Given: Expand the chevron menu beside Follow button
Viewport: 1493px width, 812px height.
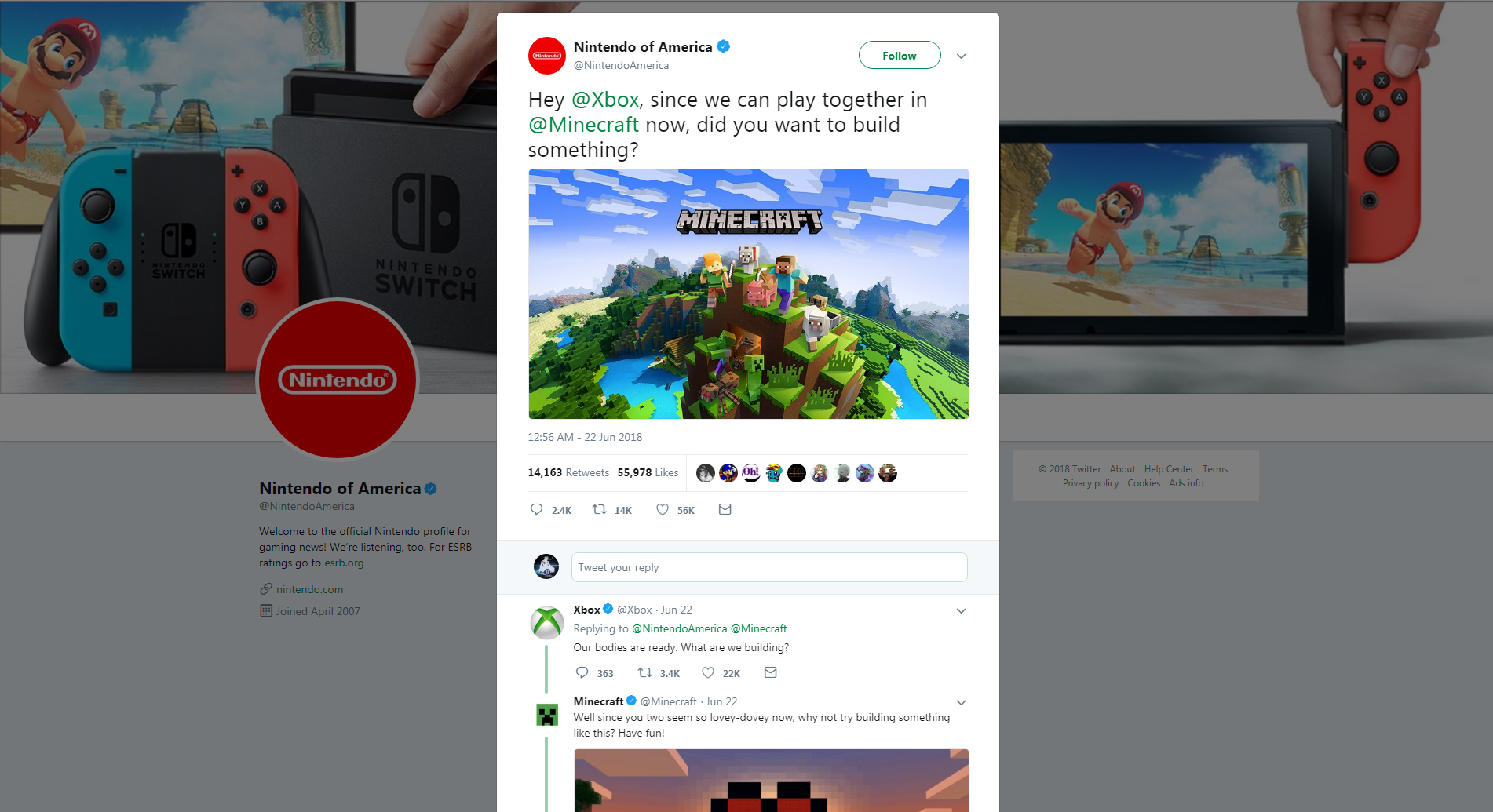Looking at the screenshot, I should point(961,56).
